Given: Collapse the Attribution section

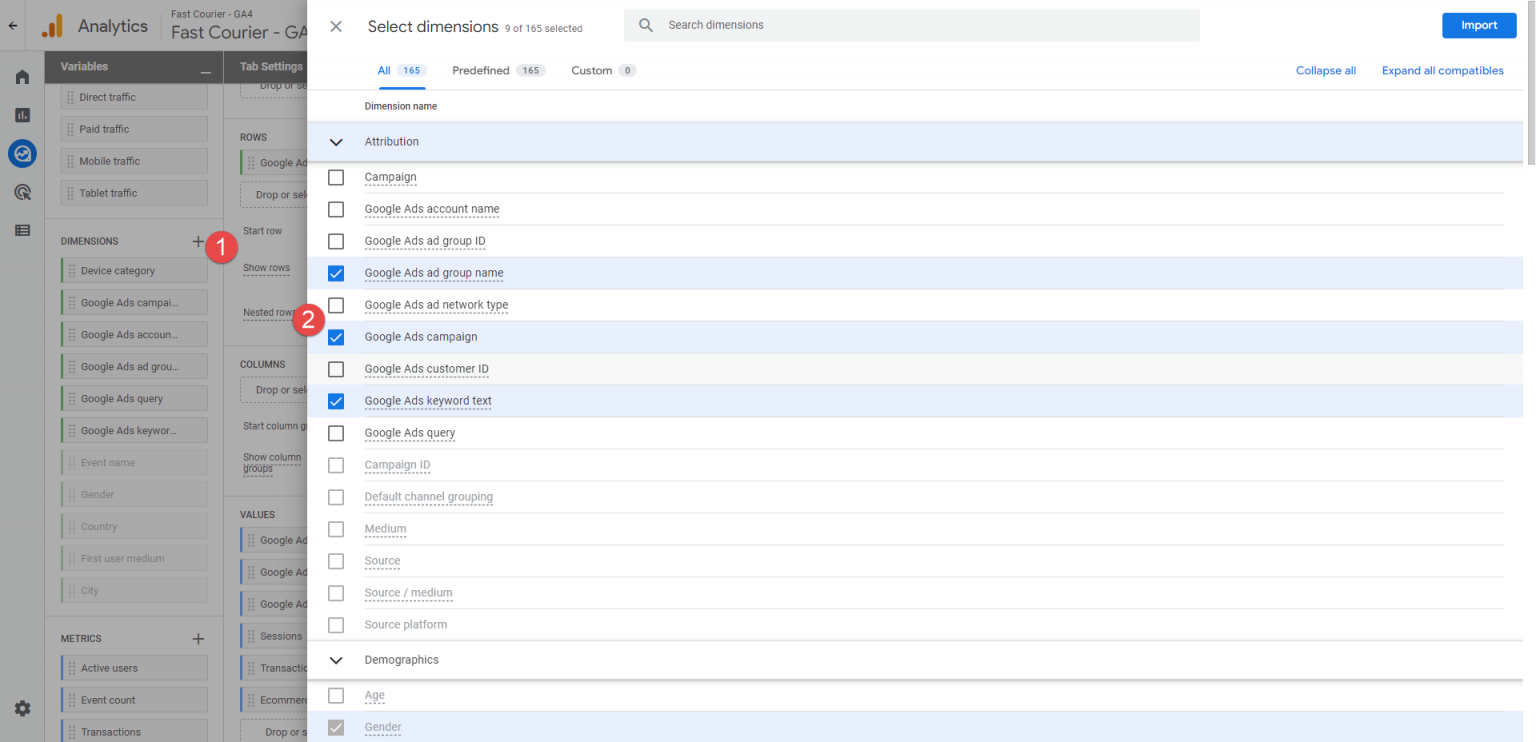Looking at the screenshot, I should coord(336,142).
